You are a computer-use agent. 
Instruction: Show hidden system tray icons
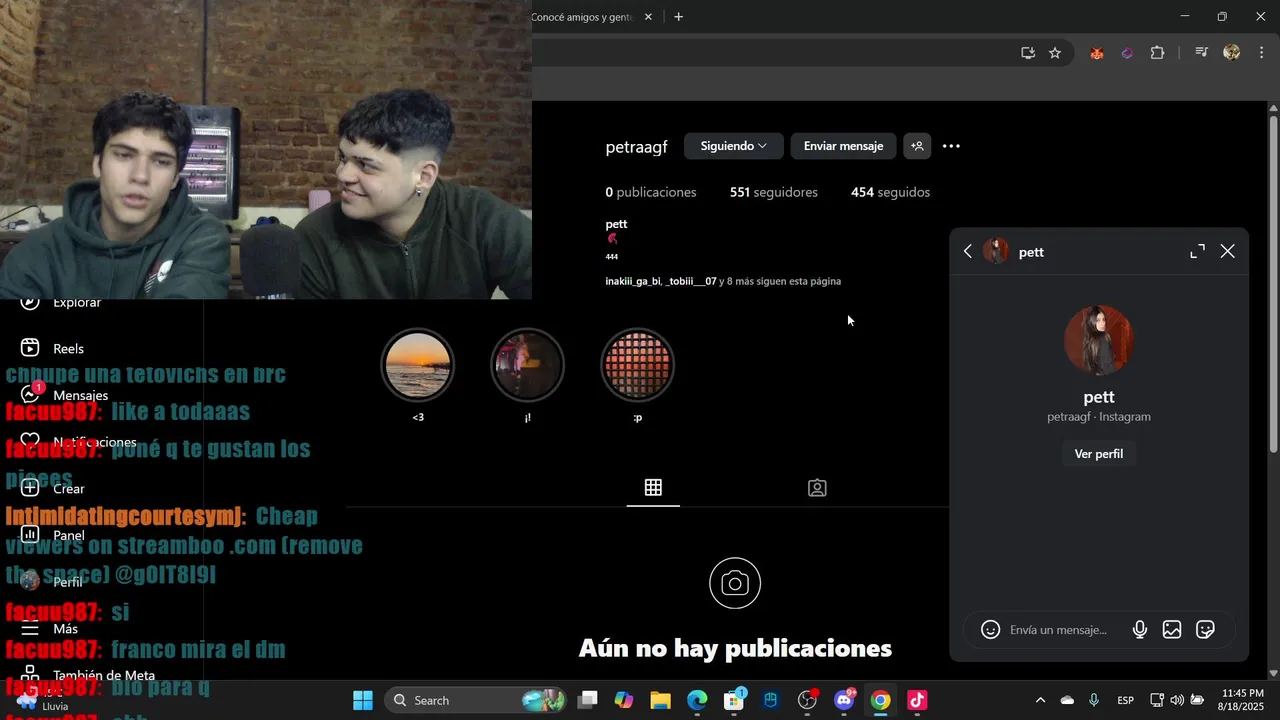coord(1040,700)
